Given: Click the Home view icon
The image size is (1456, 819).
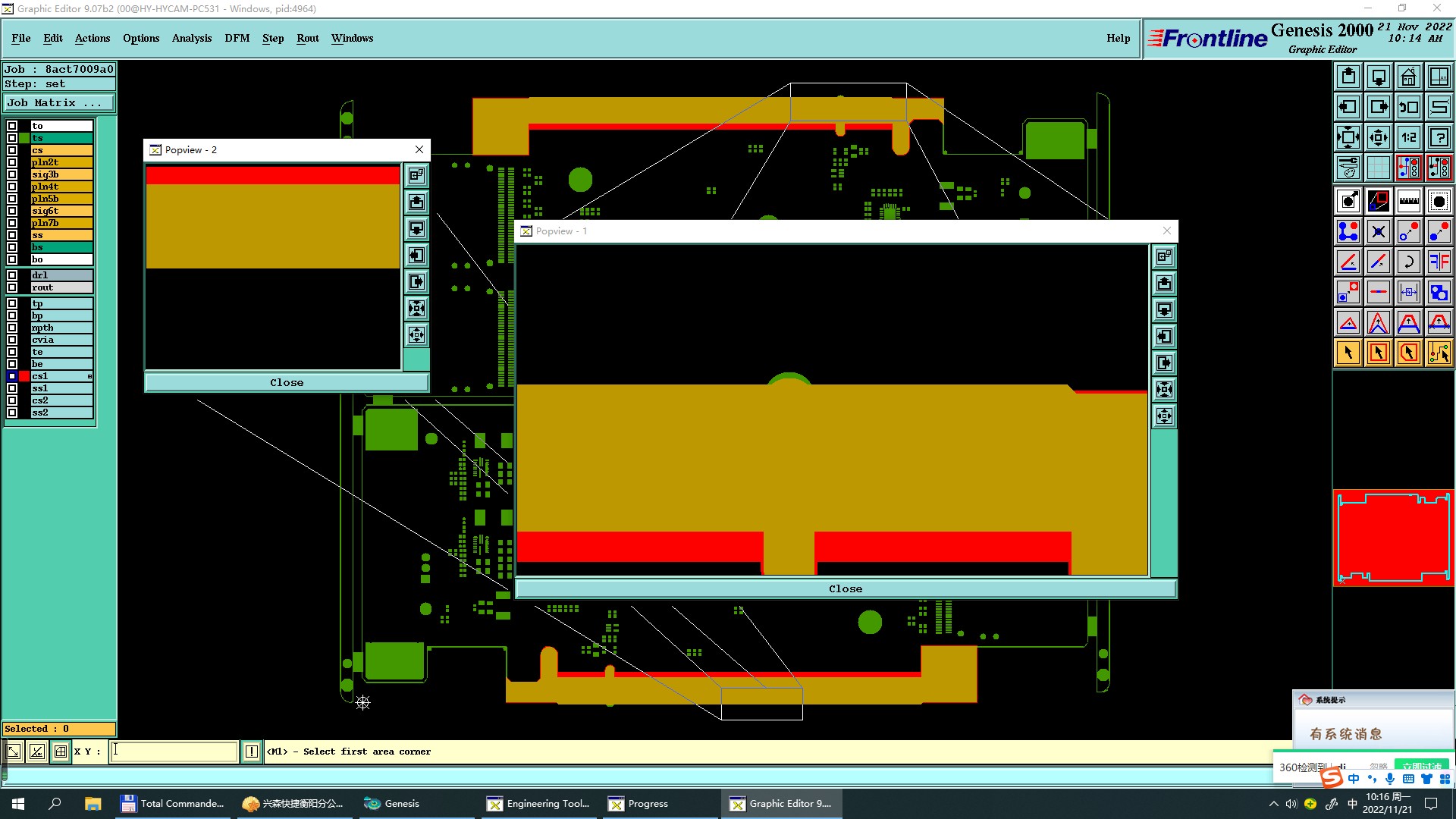Looking at the screenshot, I should tap(1408, 77).
